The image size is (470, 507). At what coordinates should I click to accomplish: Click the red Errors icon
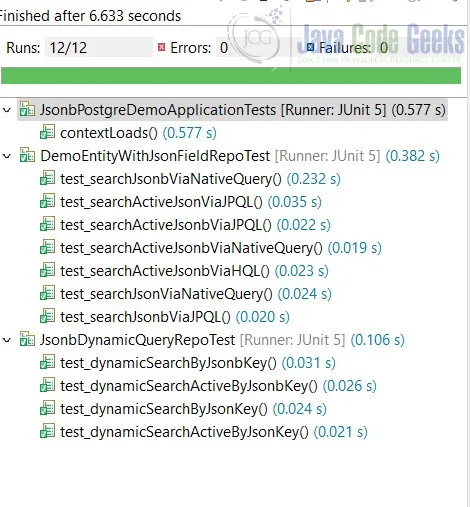click(162, 47)
